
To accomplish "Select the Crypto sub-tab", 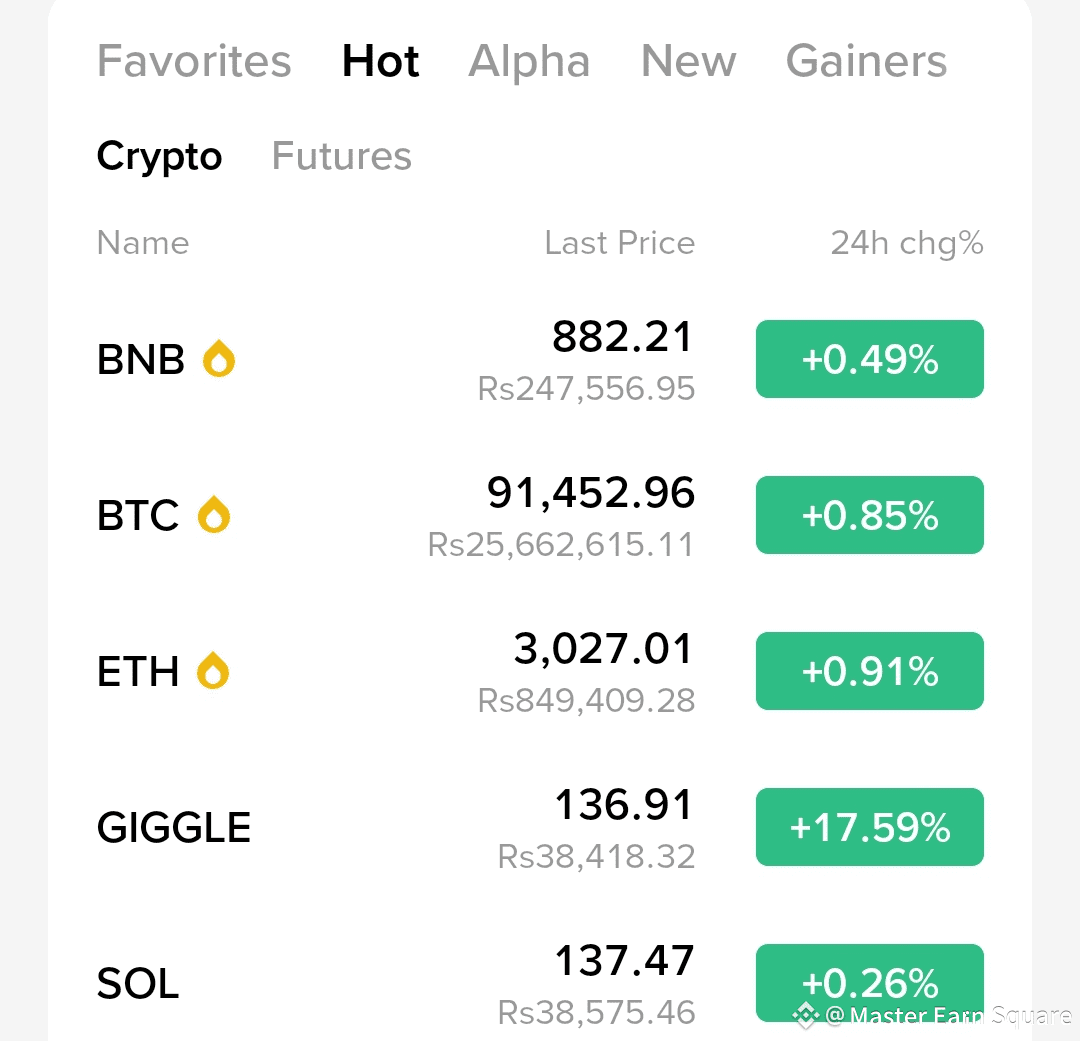I will click(x=159, y=156).
